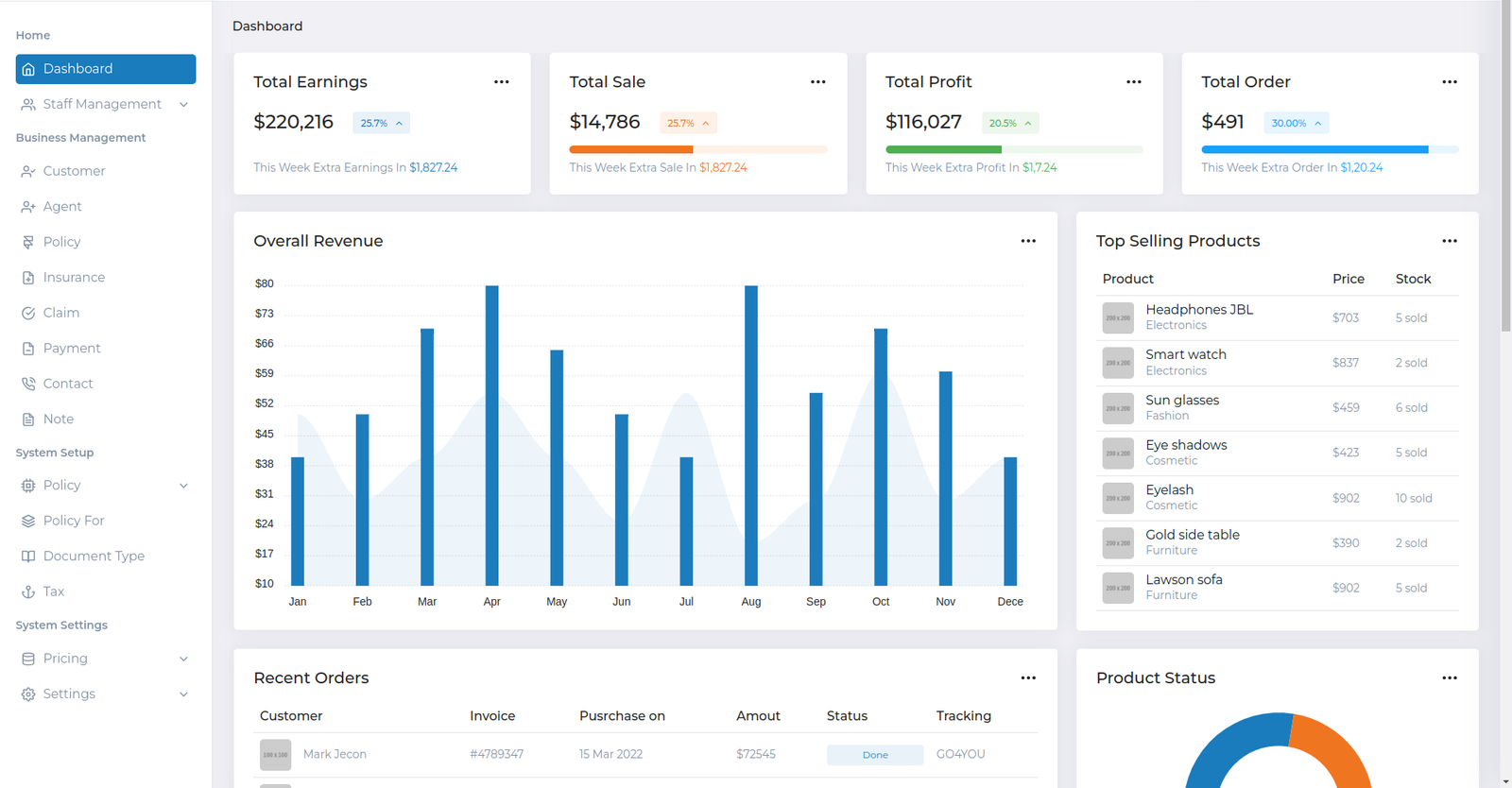The width and height of the screenshot is (1512, 788).
Task: Click the Customer icon in sidebar
Action: pyautogui.click(x=28, y=171)
